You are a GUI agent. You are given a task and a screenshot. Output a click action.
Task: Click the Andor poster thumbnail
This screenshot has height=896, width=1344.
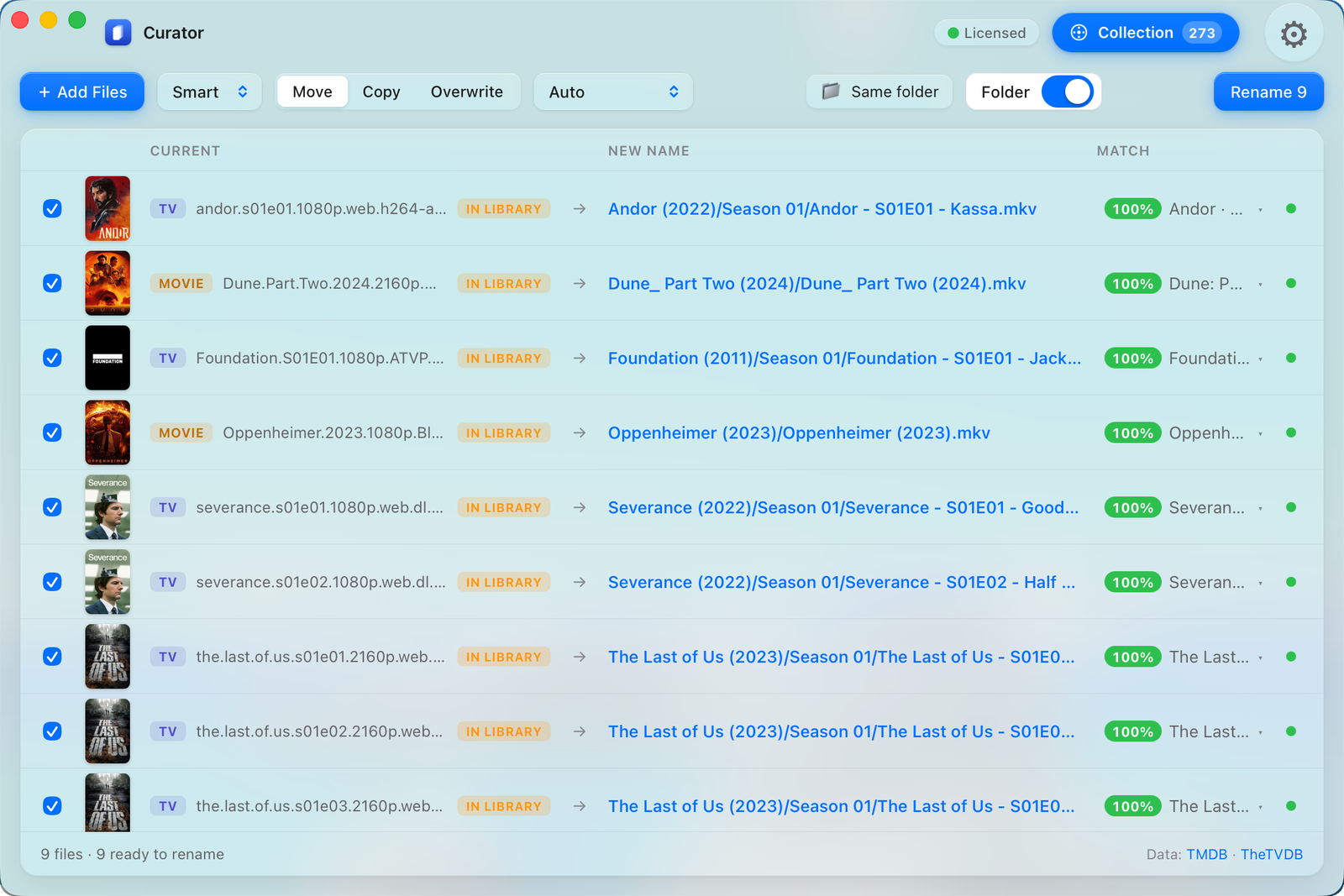(108, 208)
